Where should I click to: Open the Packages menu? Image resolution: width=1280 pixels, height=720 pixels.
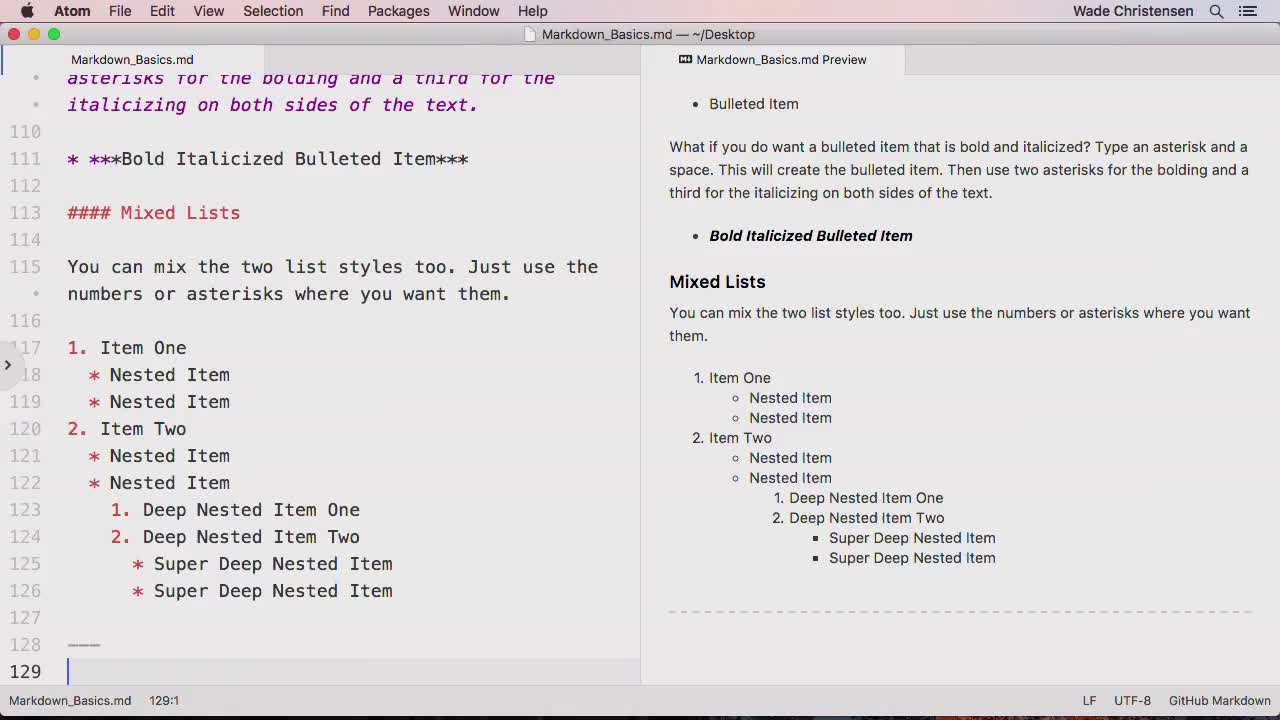pos(398,11)
